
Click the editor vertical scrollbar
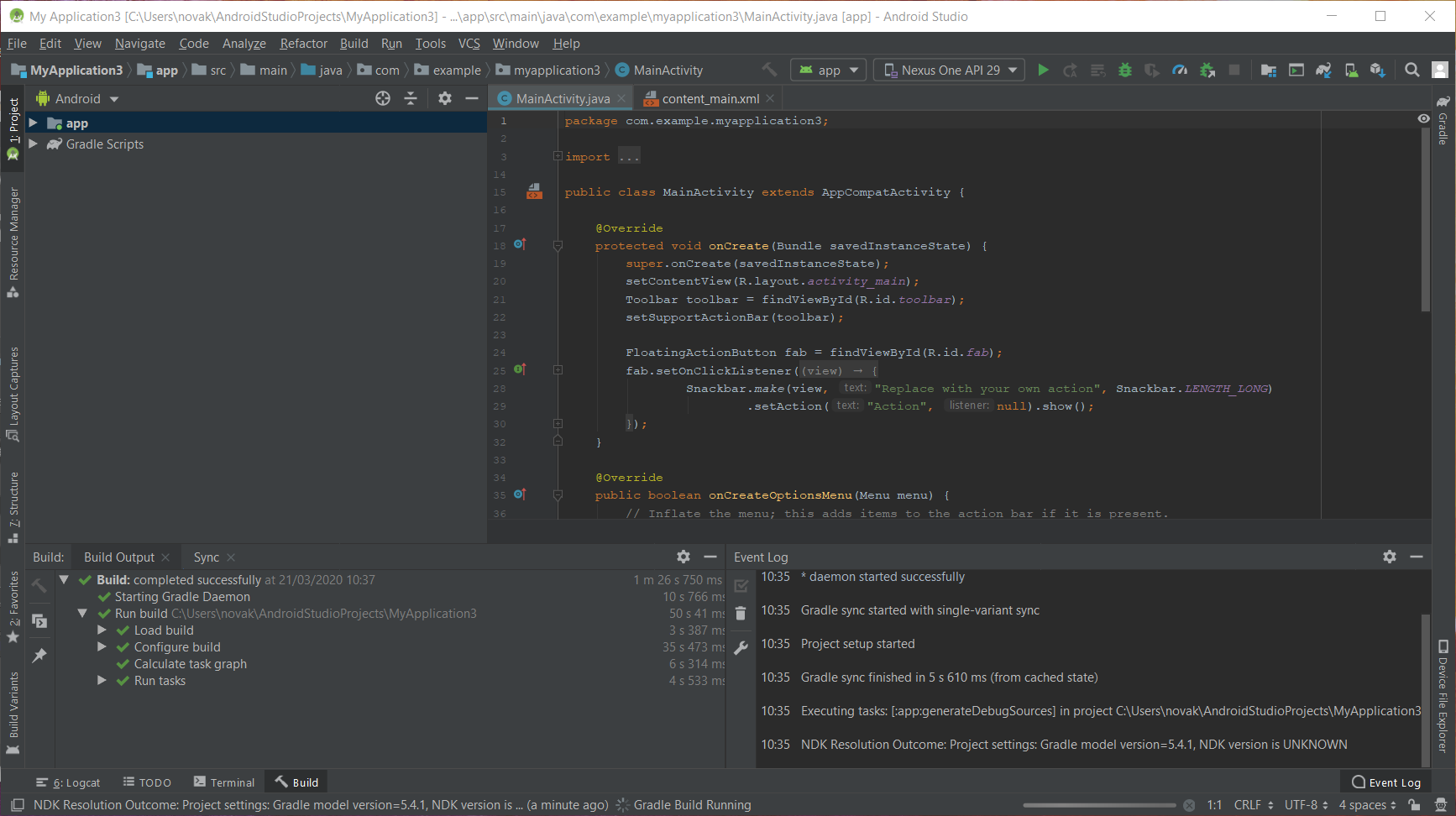point(1425,218)
